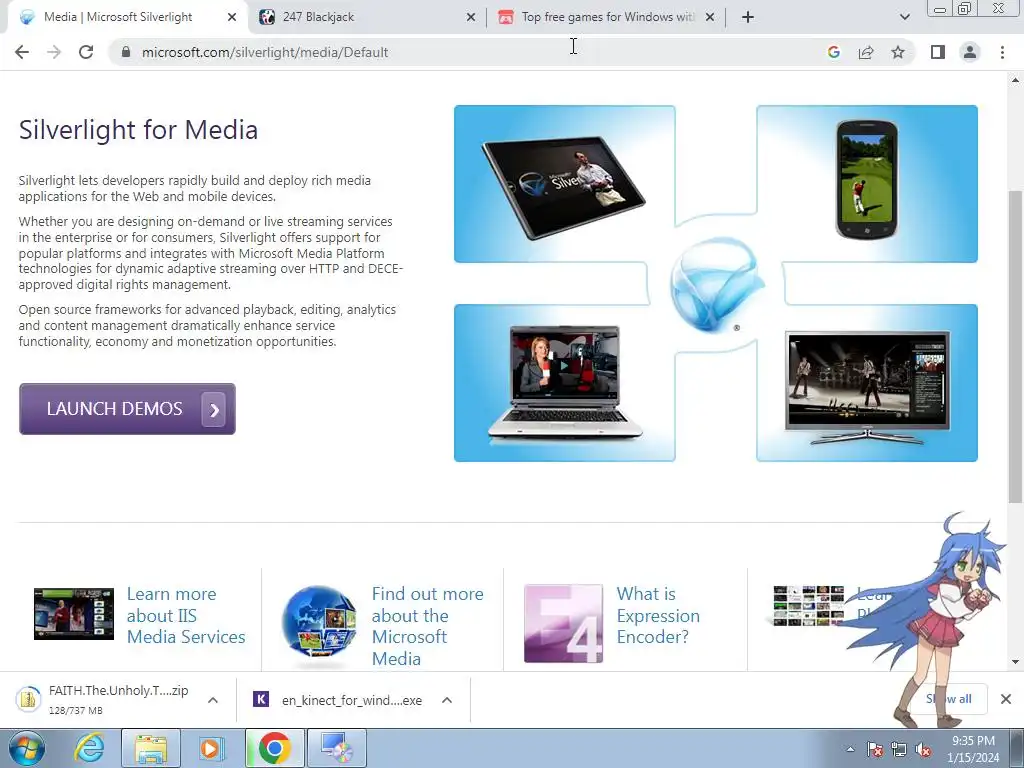
Task: Open the Google icon in address bar
Action: 833,52
